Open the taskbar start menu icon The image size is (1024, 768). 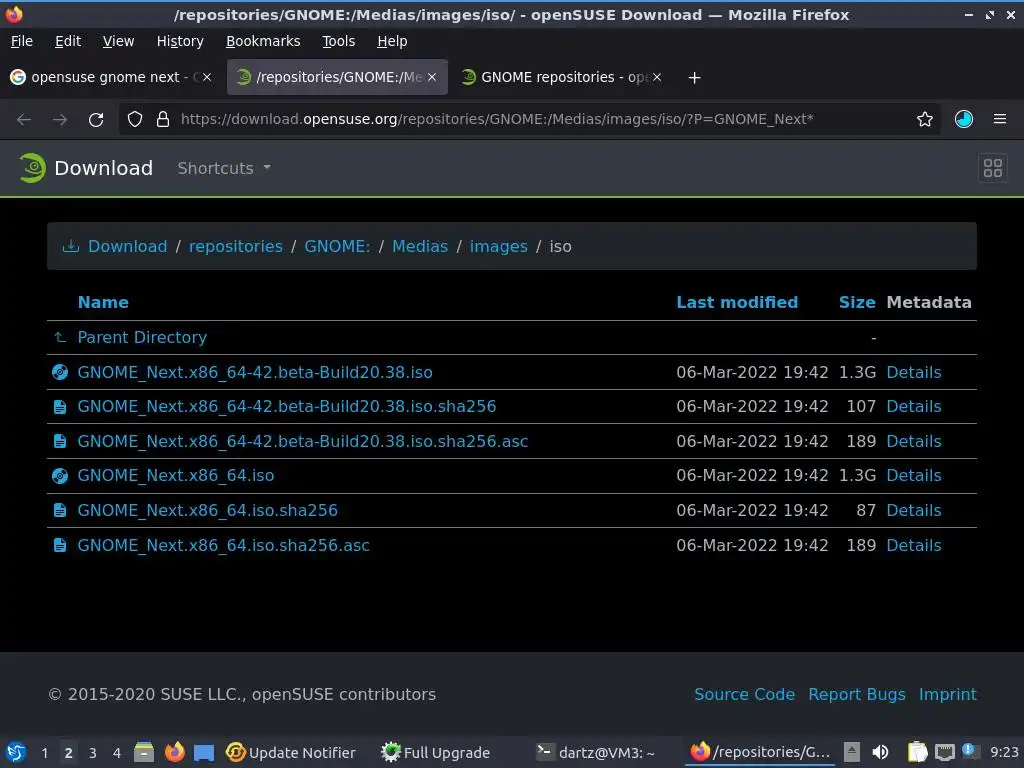[x=16, y=752]
